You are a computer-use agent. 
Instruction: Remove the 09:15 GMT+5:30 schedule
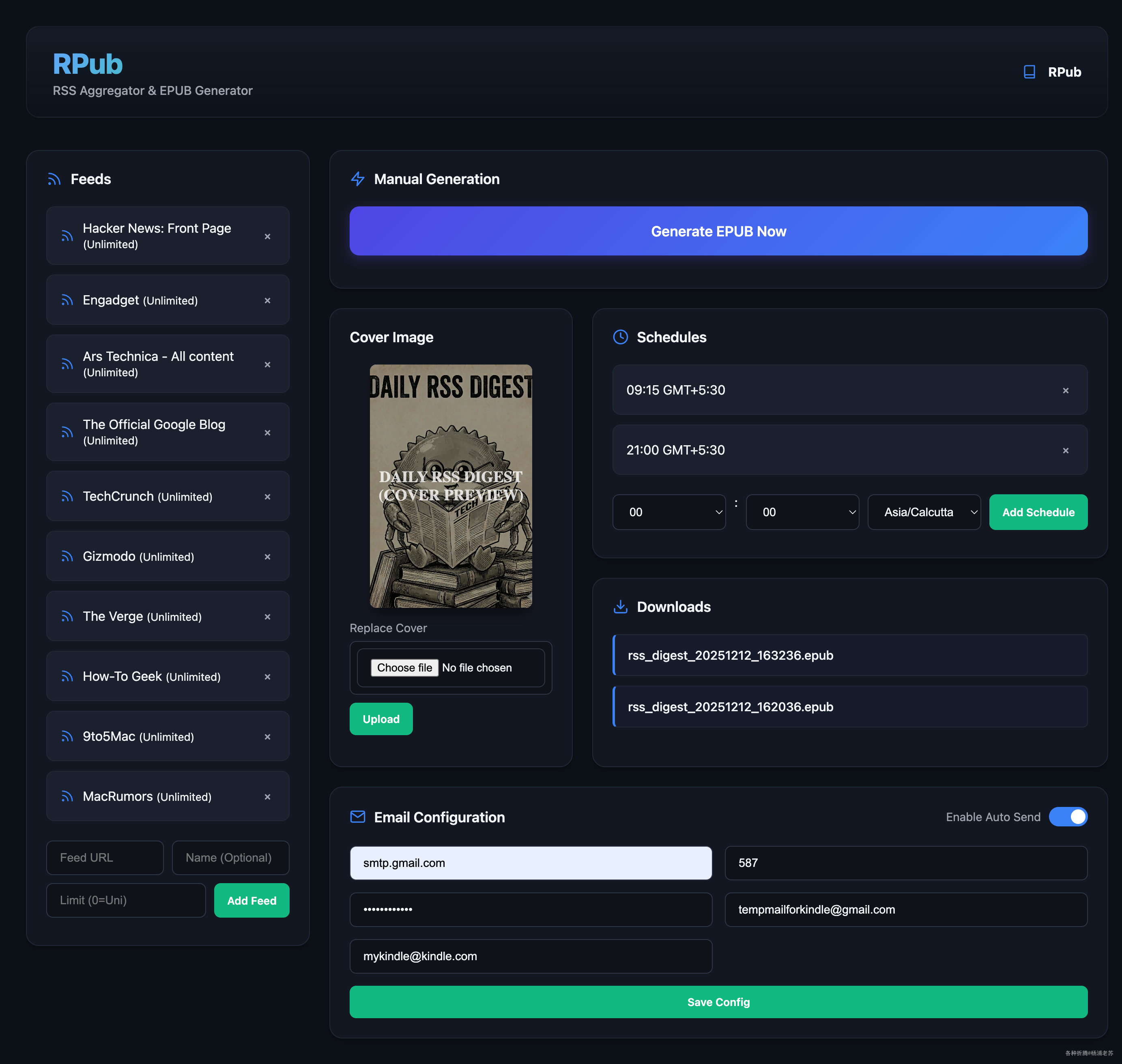1065,390
